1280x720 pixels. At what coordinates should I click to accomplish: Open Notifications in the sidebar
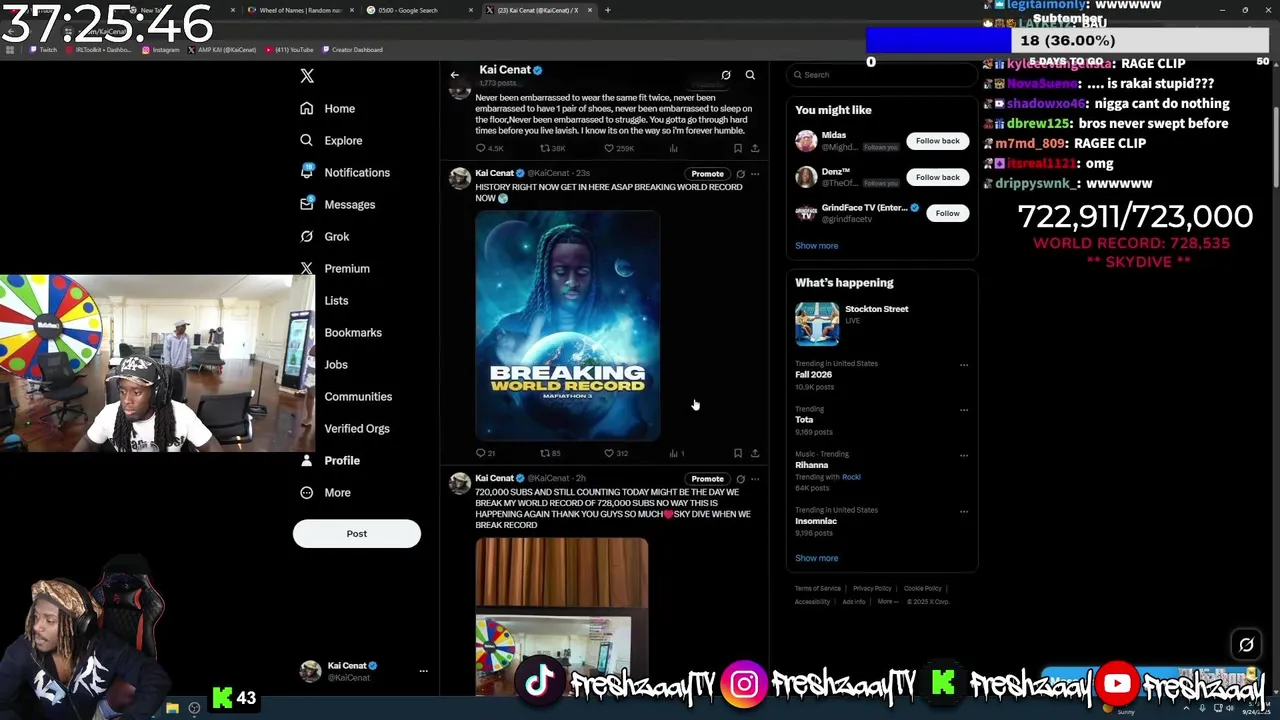[x=345, y=172]
